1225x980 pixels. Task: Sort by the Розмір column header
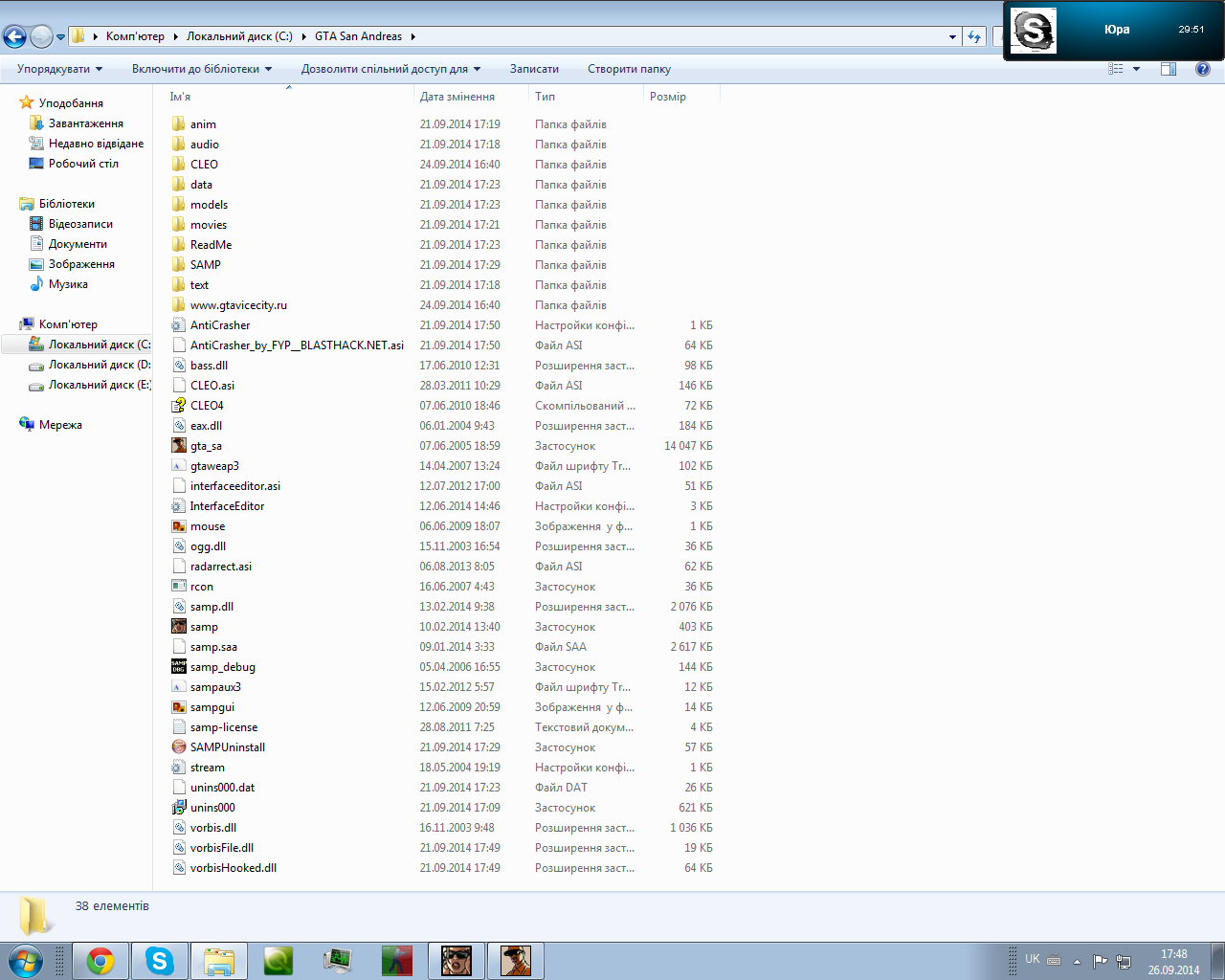[x=681, y=97]
